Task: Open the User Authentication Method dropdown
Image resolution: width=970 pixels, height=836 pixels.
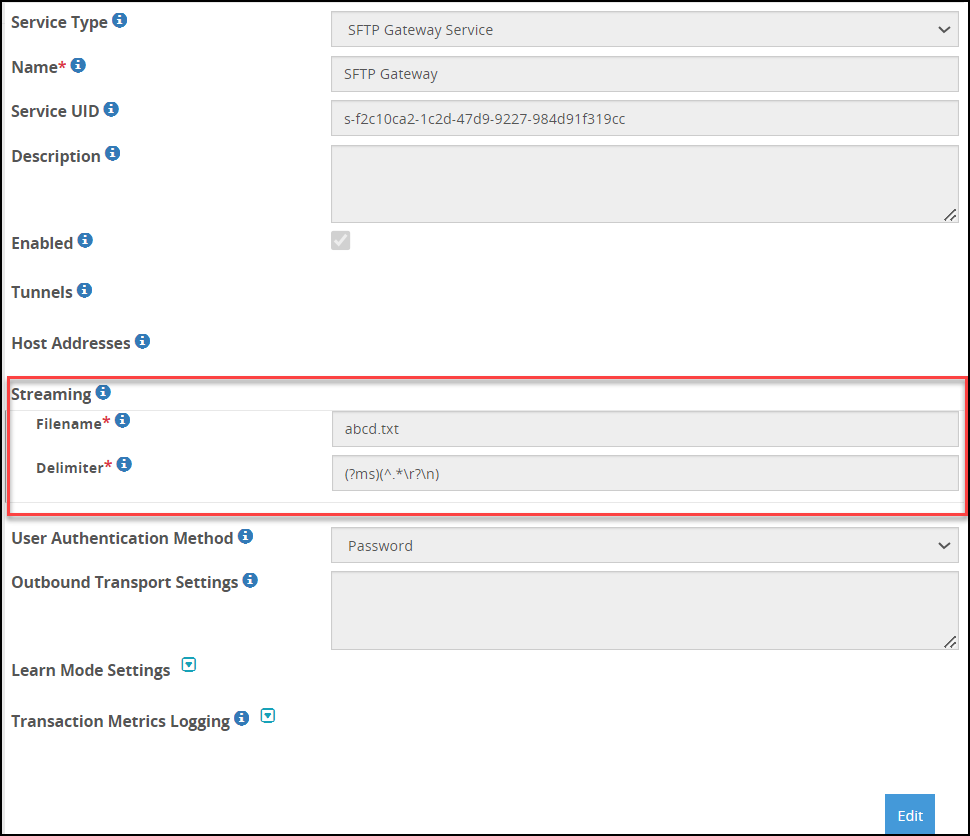Action: [645, 545]
